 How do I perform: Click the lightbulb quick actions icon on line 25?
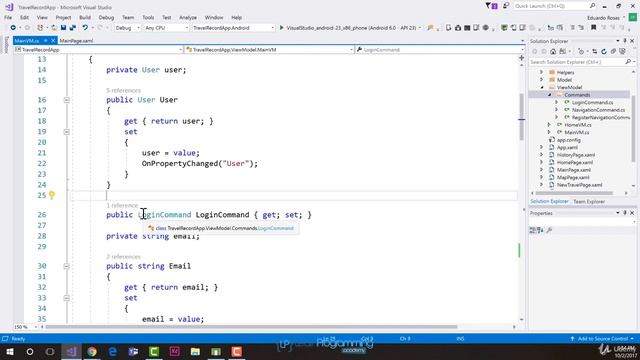coord(52,195)
